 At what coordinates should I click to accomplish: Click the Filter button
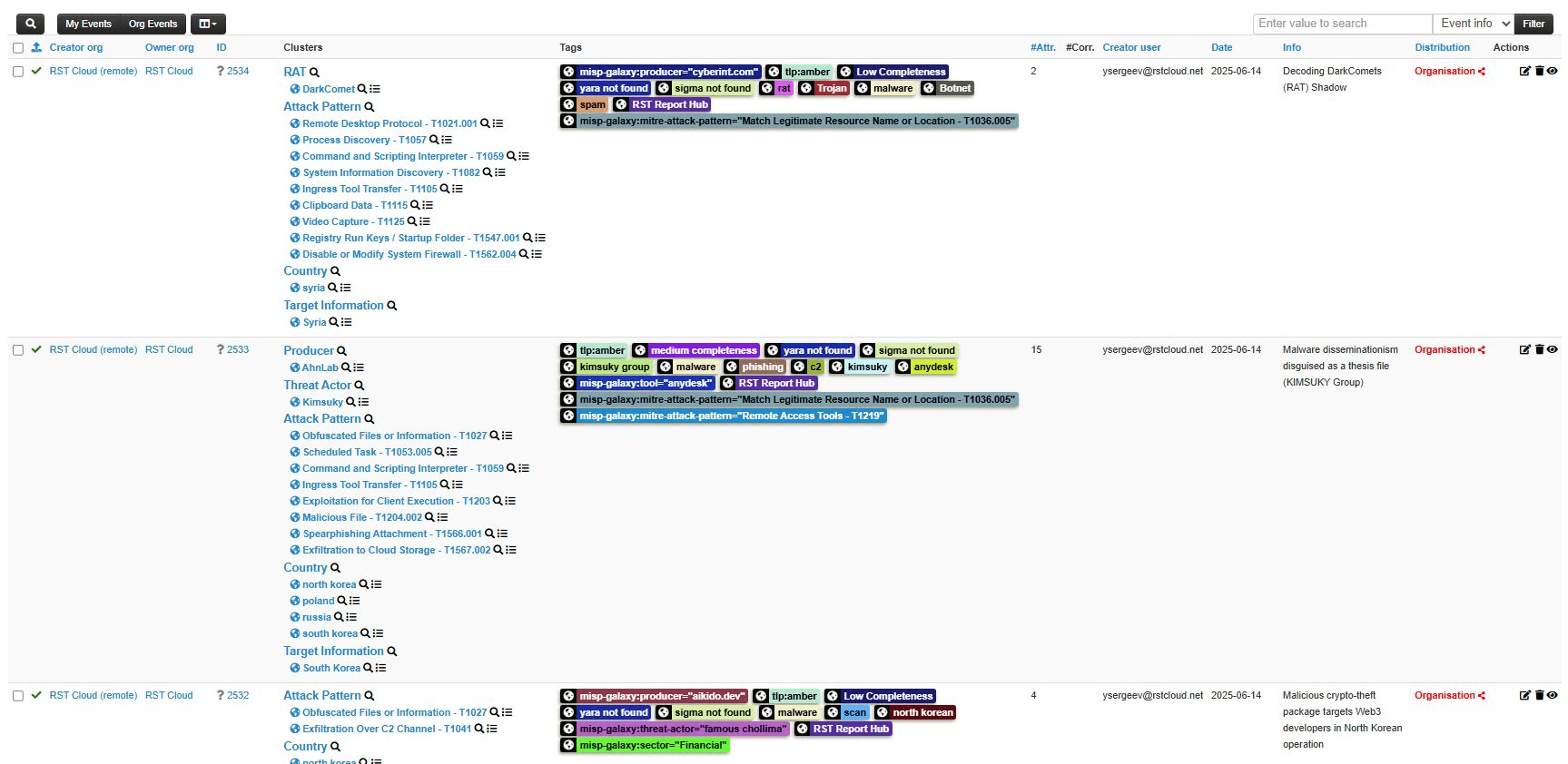point(1533,24)
